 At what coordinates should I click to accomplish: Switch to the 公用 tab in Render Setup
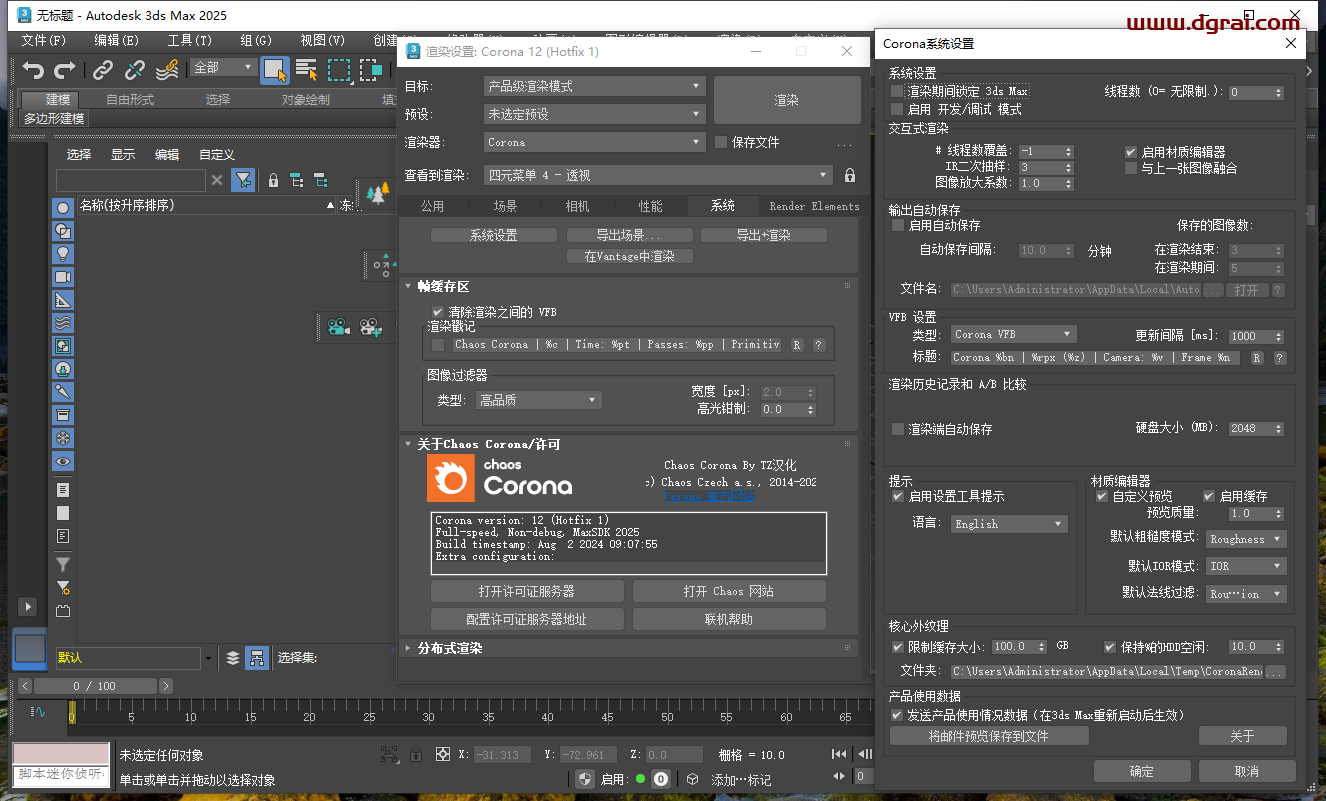(x=434, y=205)
